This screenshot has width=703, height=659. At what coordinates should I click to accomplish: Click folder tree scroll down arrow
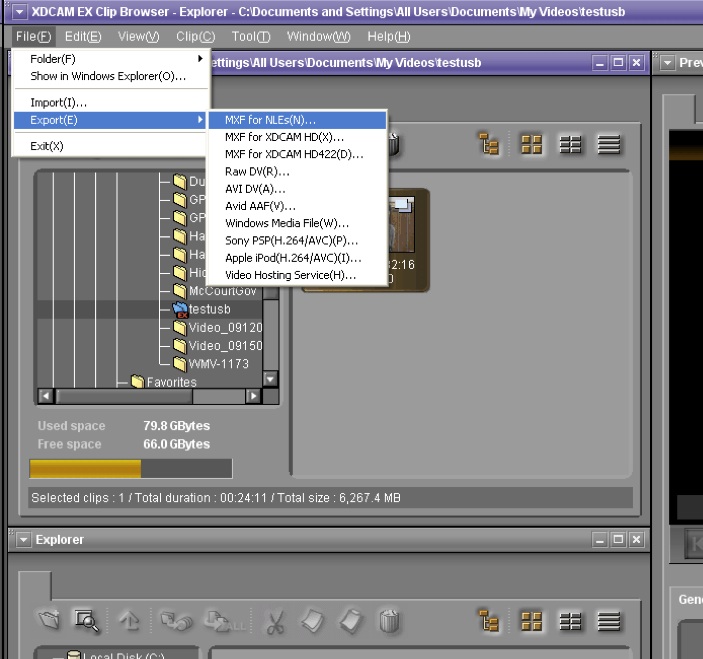tap(270, 379)
